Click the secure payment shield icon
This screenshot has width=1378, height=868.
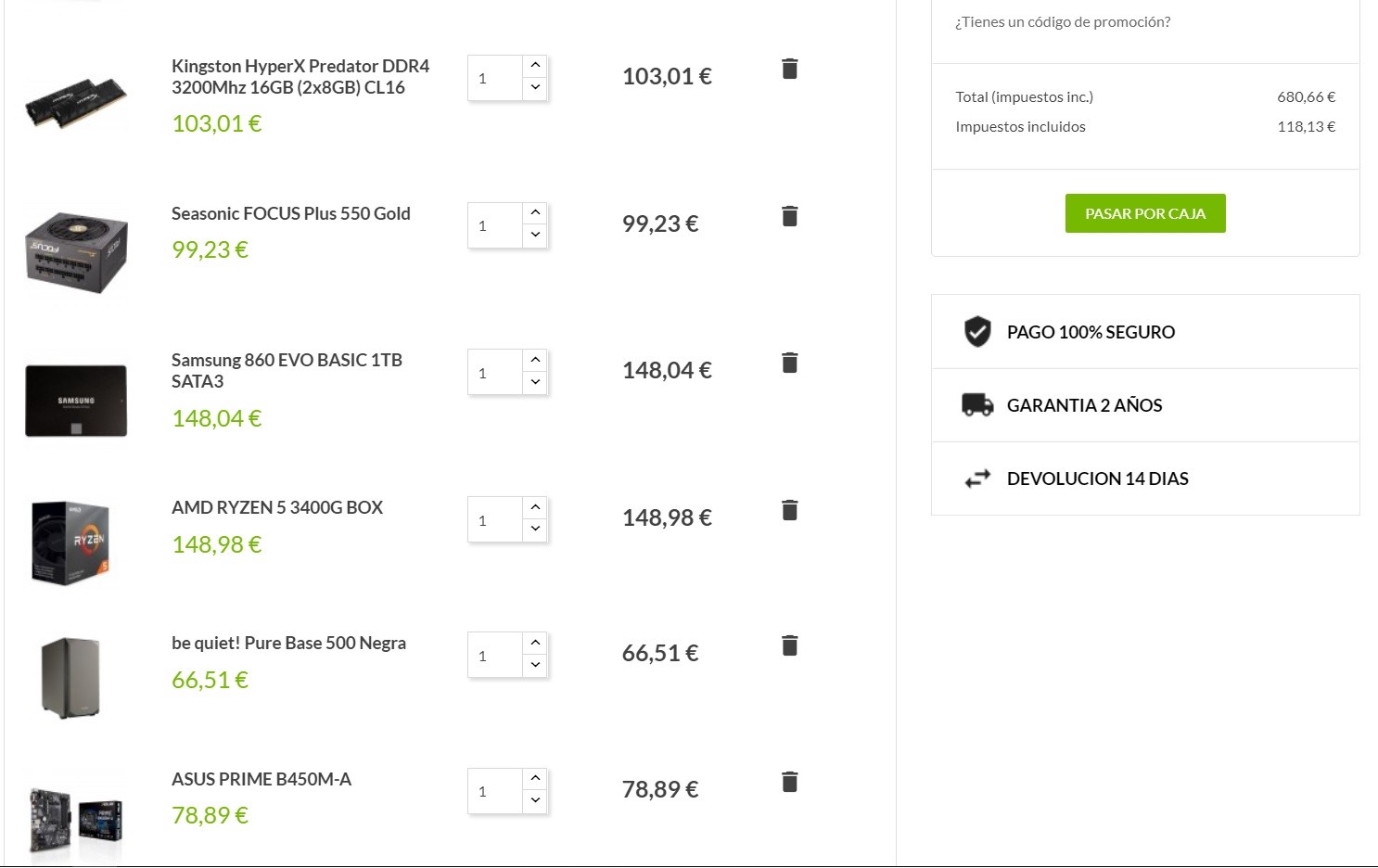tap(977, 331)
